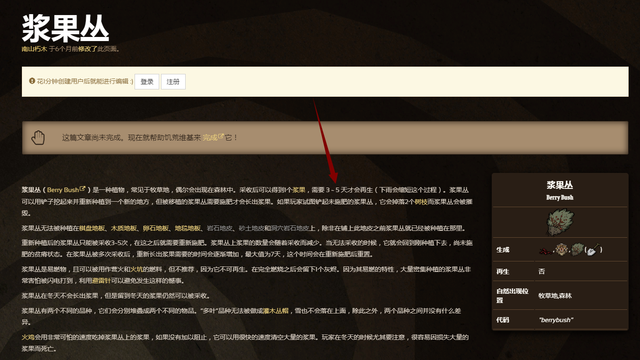Open the 完成 link in the stub notice

(210, 138)
